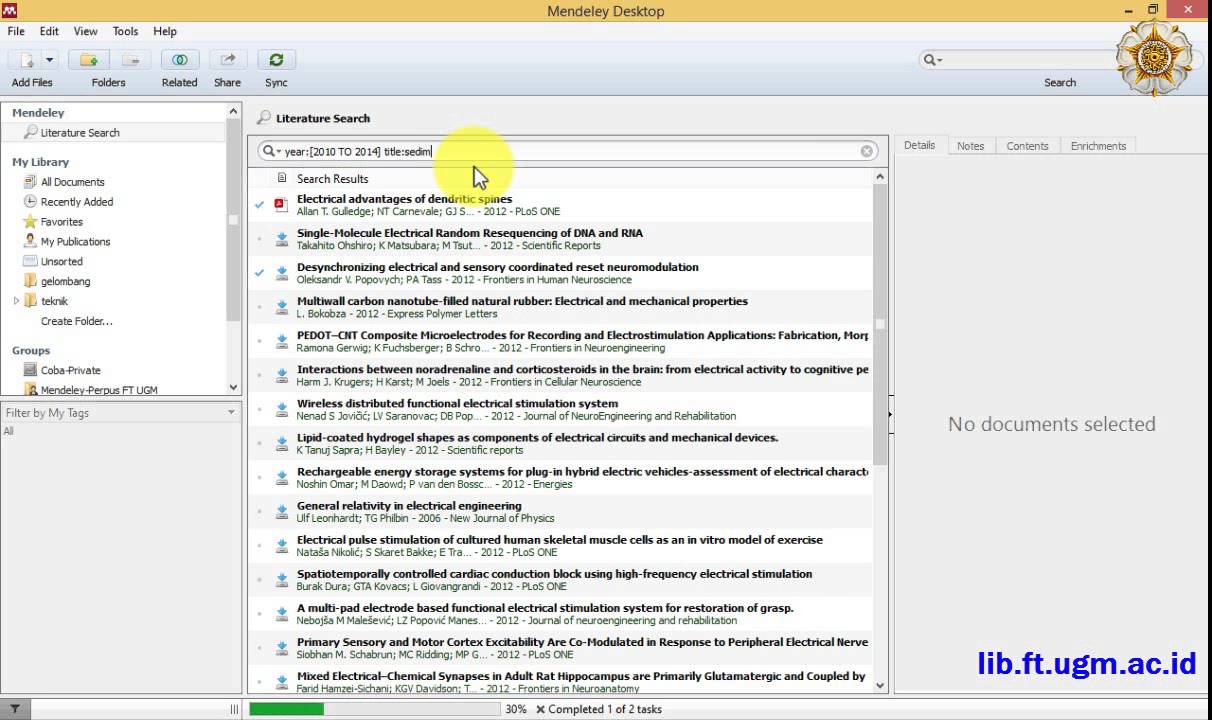Click the create new folder icon

point(89,60)
